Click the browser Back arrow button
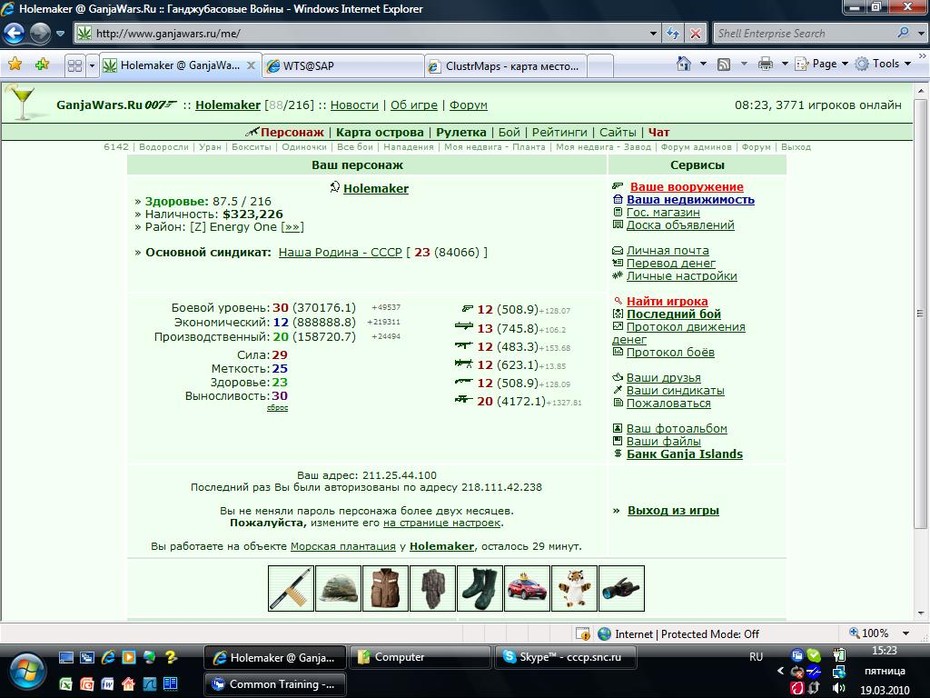Image resolution: width=930 pixels, height=698 pixels. pyautogui.click(x=14, y=33)
